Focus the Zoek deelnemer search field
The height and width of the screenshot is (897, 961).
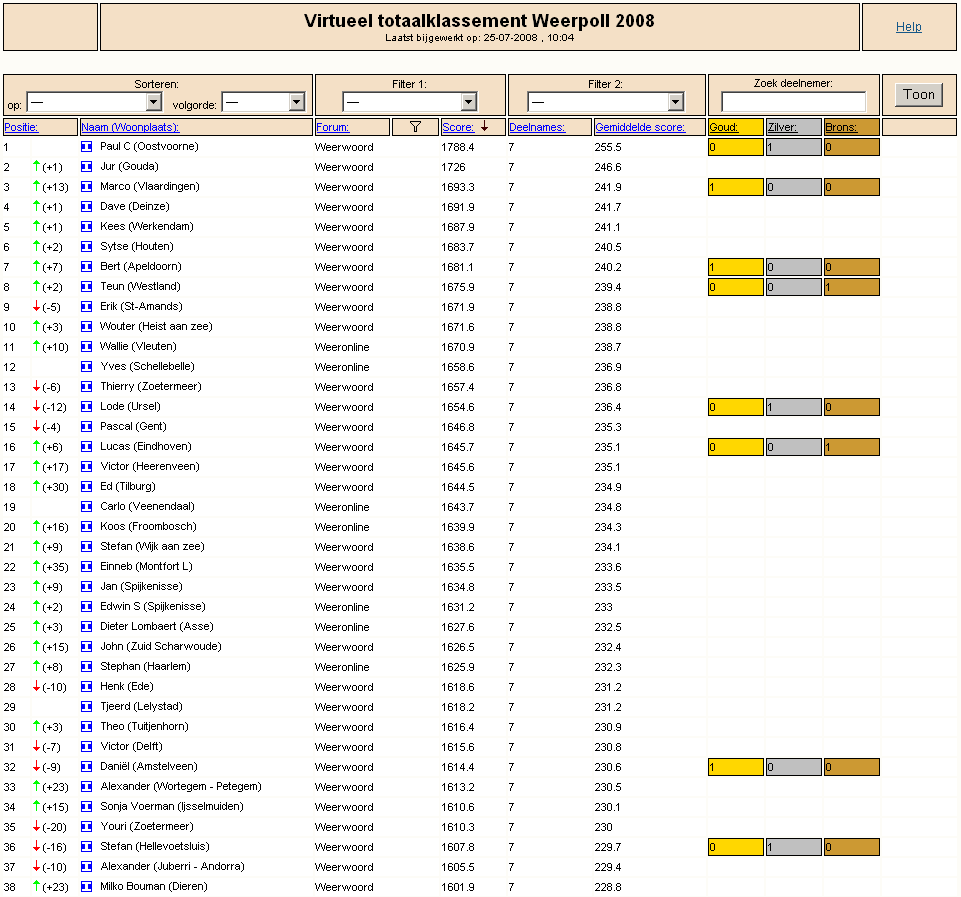click(793, 102)
